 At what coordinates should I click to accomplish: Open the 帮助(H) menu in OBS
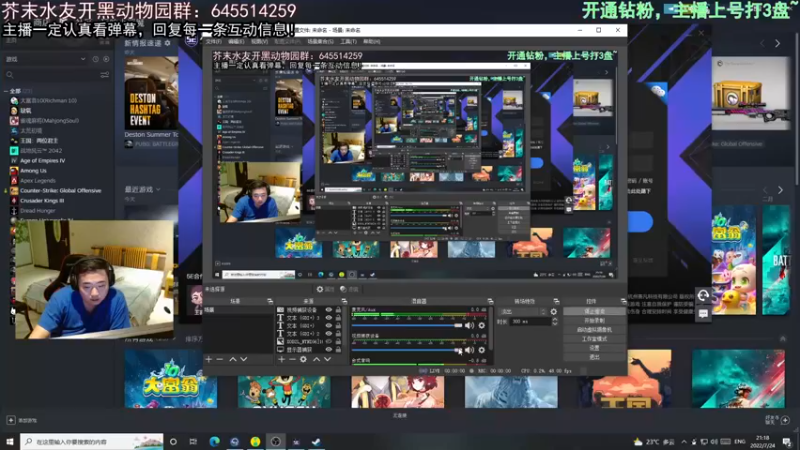[x=371, y=41]
